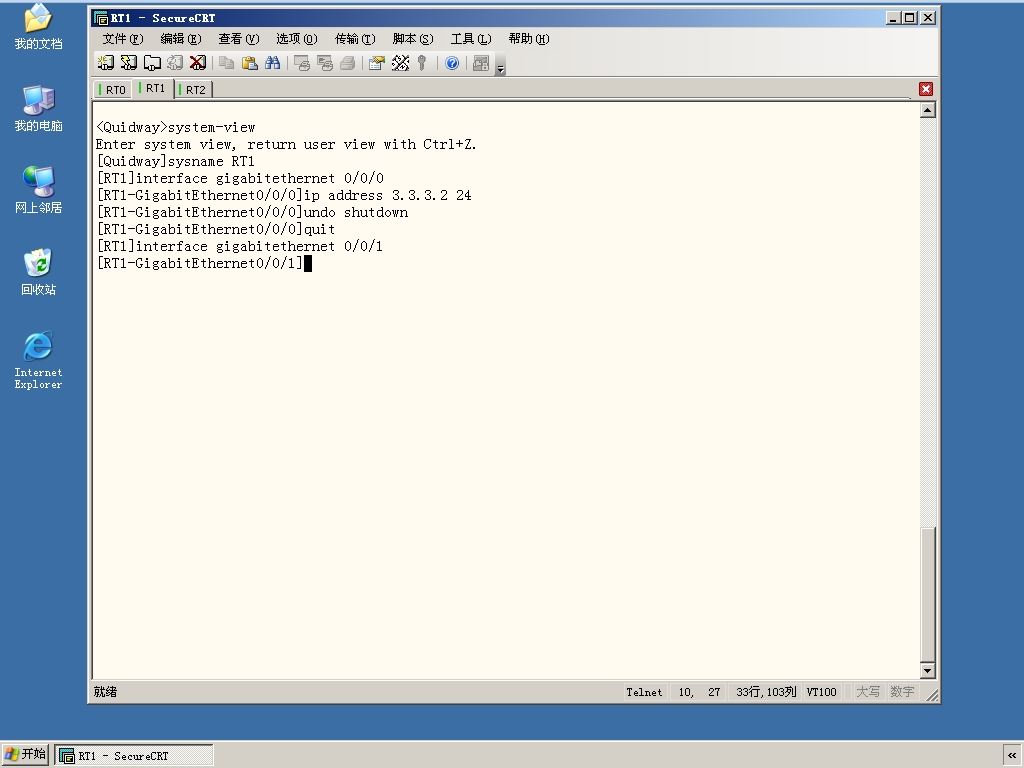Click the Disconnect red X icon
Image resolution: width=1024 pixels, height=768 pixels.
[x=197, y=63]
